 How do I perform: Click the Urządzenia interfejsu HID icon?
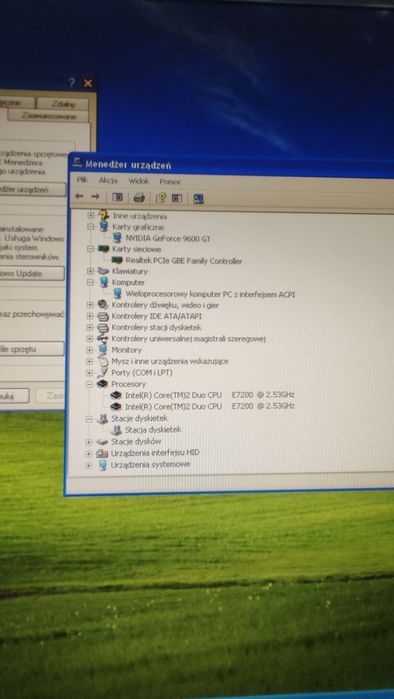(x=102, y=453)
